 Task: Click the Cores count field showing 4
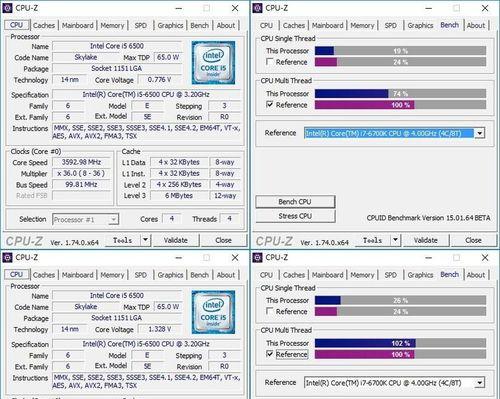coord(172,219)
